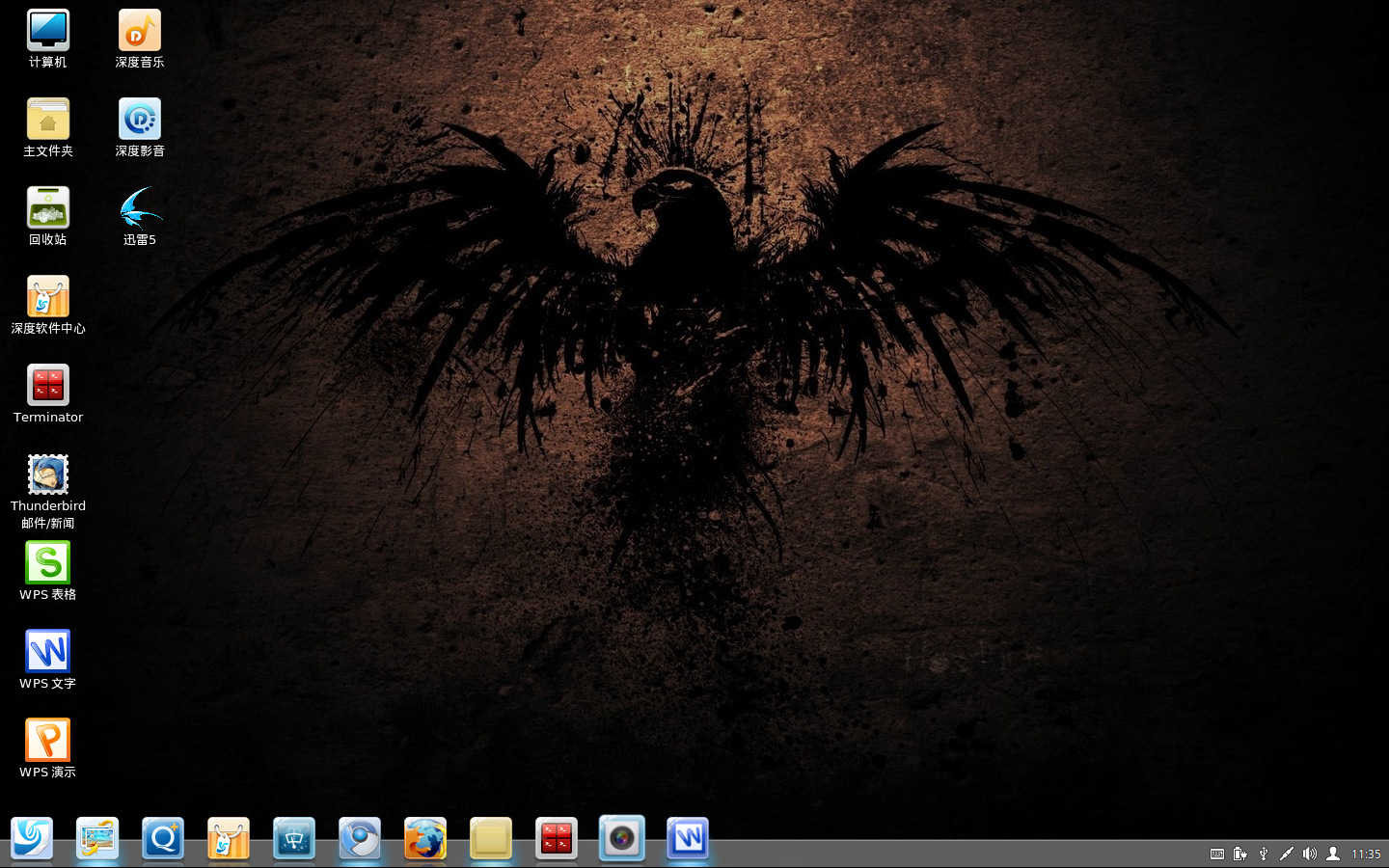Select the Terminator desktop icon
The image size is (1389, 868).
tap(47, 393)
